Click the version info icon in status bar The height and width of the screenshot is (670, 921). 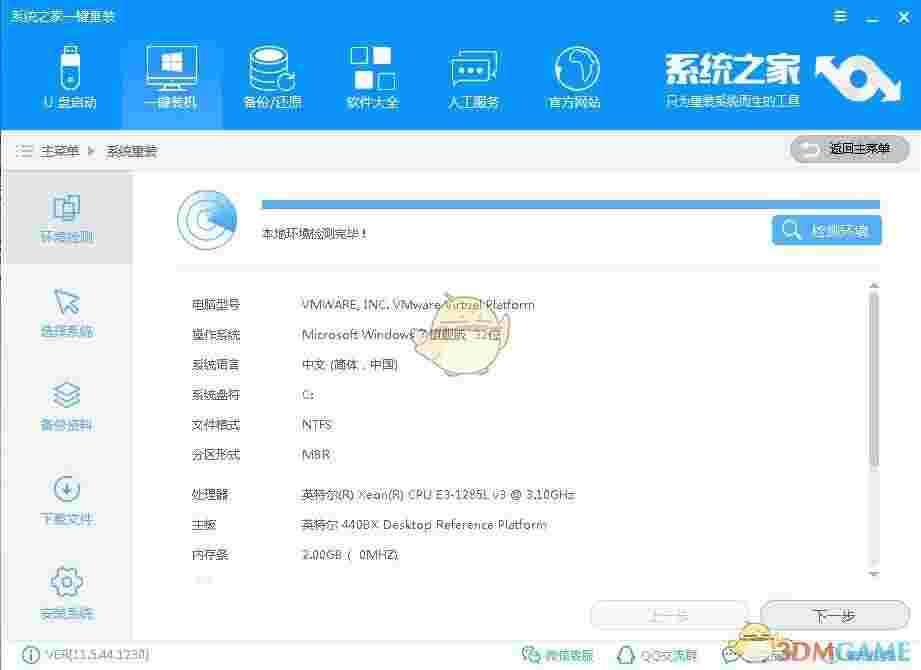coord(31,654)
